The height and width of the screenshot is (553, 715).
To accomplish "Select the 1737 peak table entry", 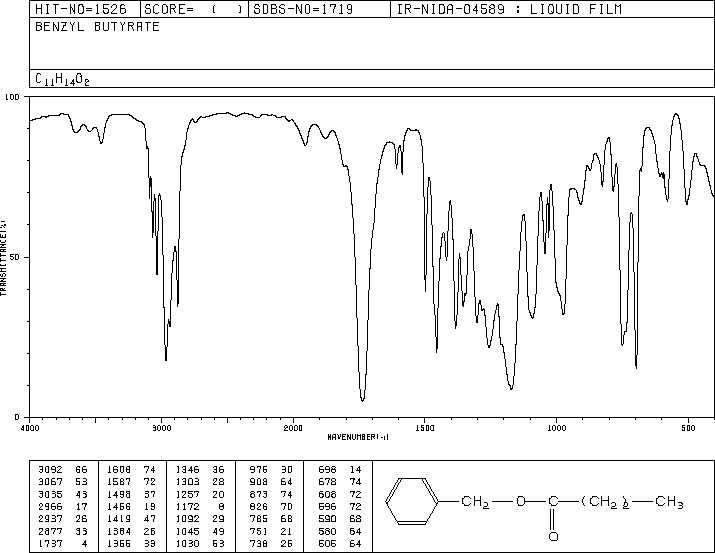I will [63, 543].
